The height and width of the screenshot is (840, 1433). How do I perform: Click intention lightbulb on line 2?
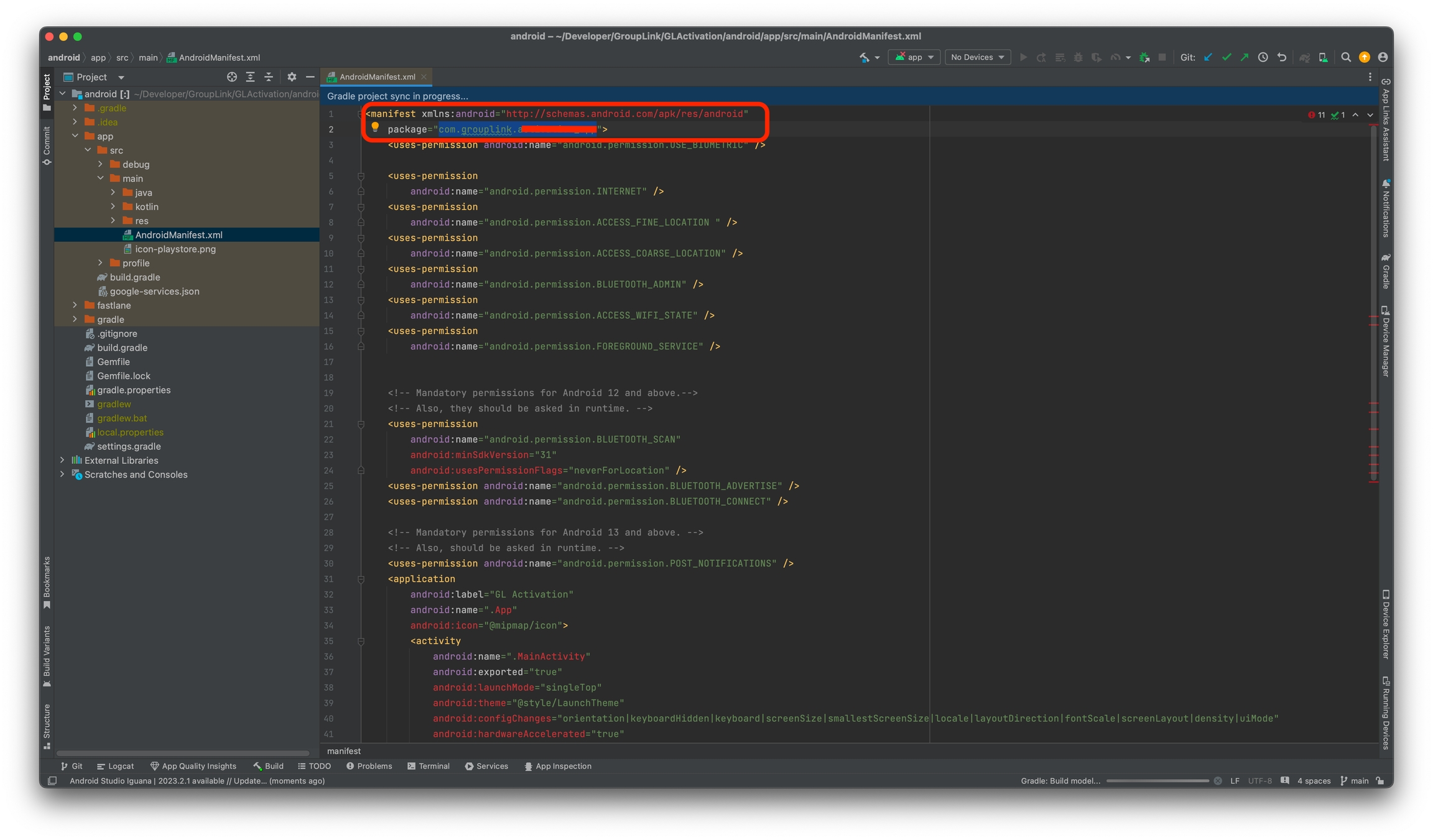[x=375, y=127]
